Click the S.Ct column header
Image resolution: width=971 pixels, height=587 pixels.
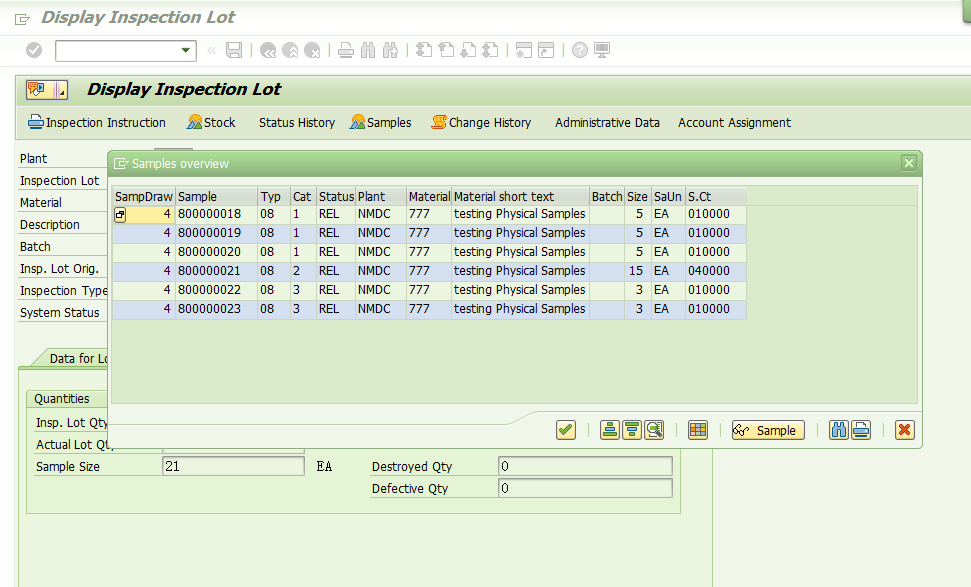(716, 196)
